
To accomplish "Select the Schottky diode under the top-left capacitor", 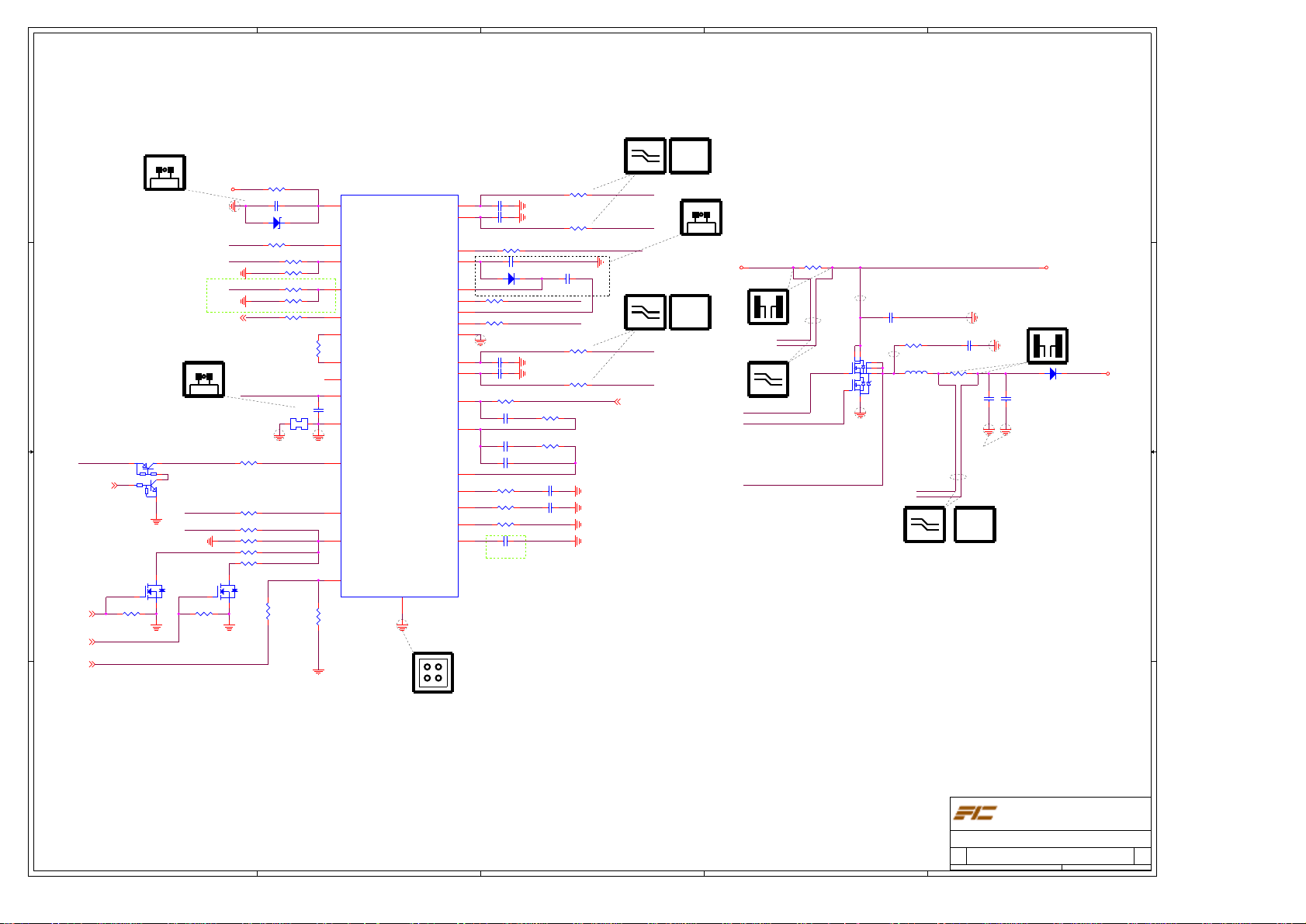I will pos(277,223).
